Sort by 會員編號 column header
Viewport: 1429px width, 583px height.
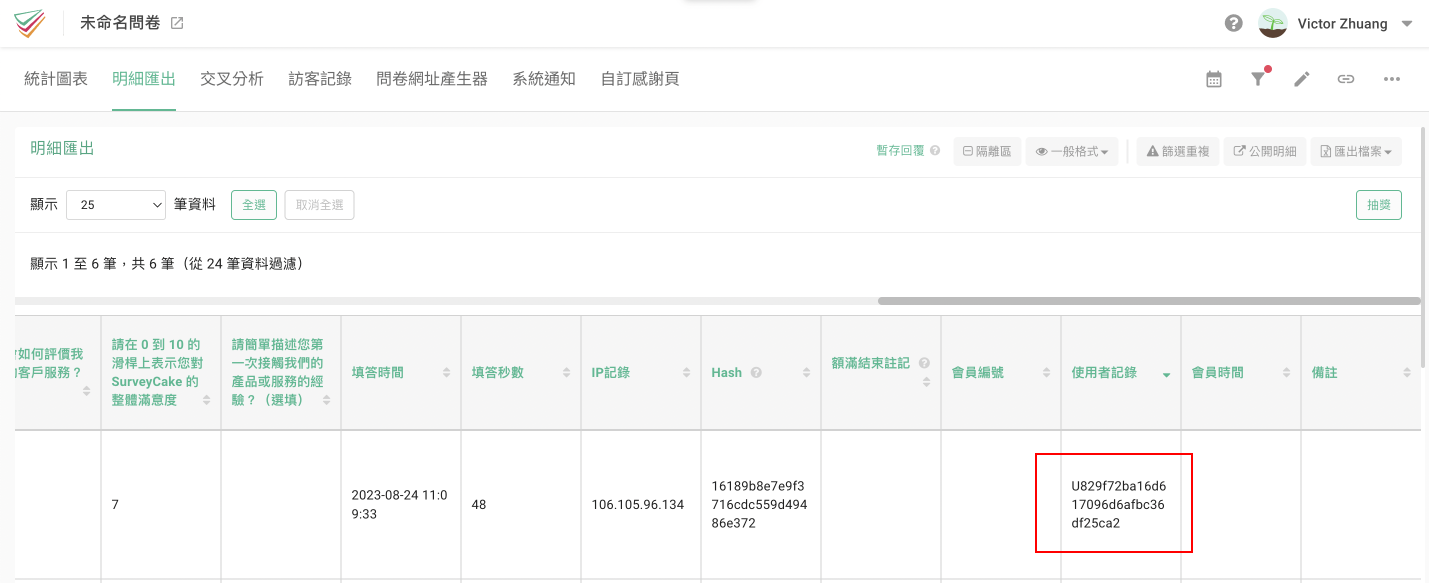[1000, 372]
